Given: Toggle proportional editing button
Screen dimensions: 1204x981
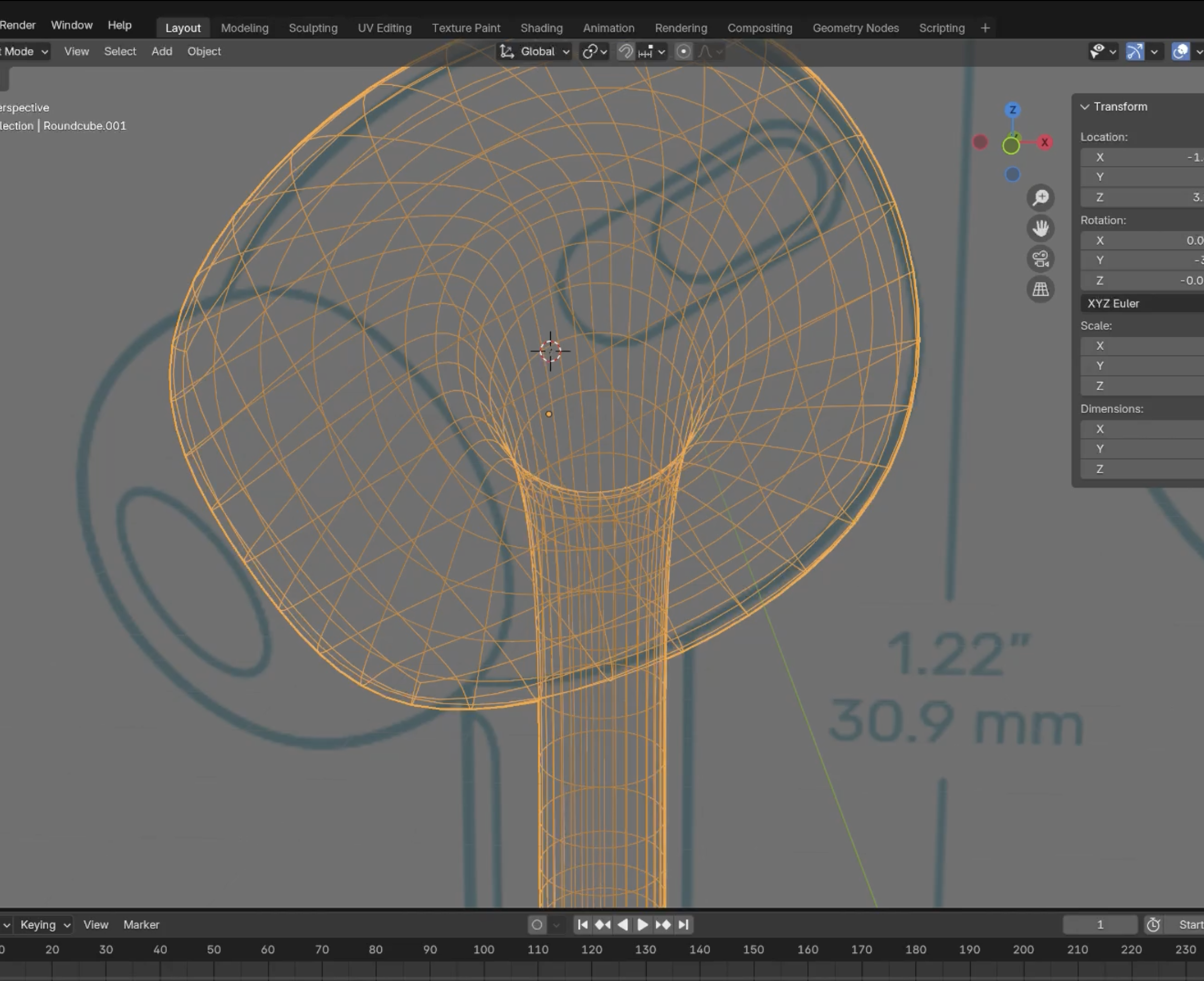Looking at the screenshot, I should point(684,51).
